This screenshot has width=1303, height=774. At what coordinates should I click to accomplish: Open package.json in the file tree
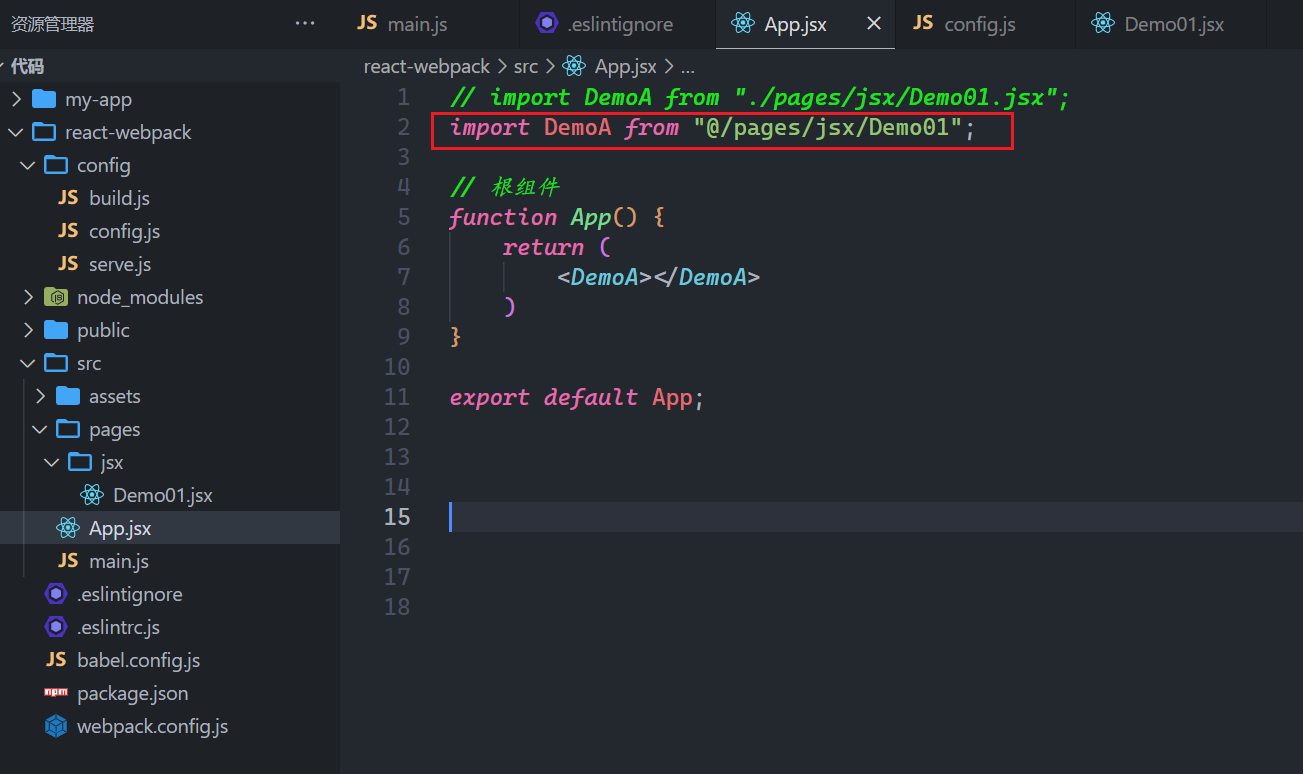tap(132, 693)
